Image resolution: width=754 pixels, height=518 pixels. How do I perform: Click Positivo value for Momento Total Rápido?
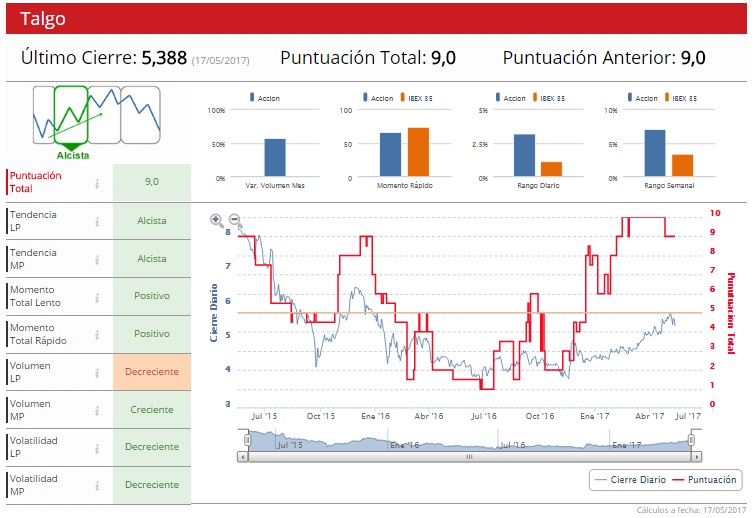[x=152, y=334]
